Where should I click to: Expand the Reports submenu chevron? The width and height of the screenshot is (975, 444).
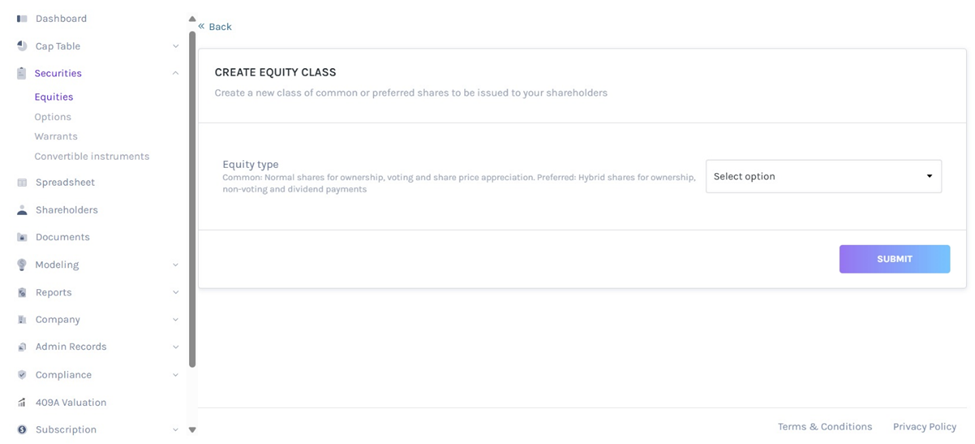pyautogui.click(x=176, y=292)
